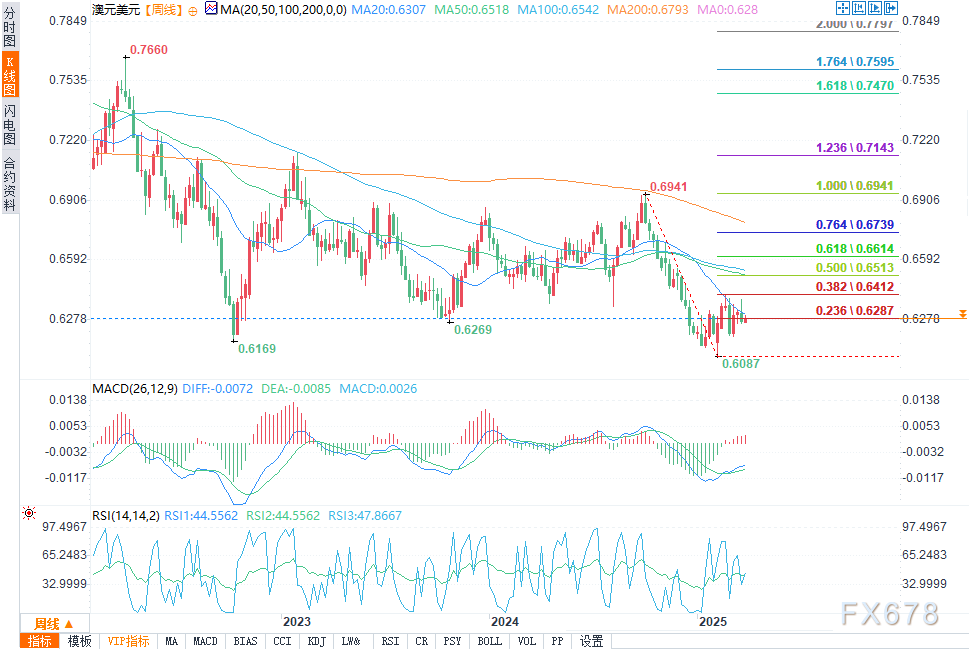Select the 模板 tab
The image size is (969, 649).
coord(79,641)
